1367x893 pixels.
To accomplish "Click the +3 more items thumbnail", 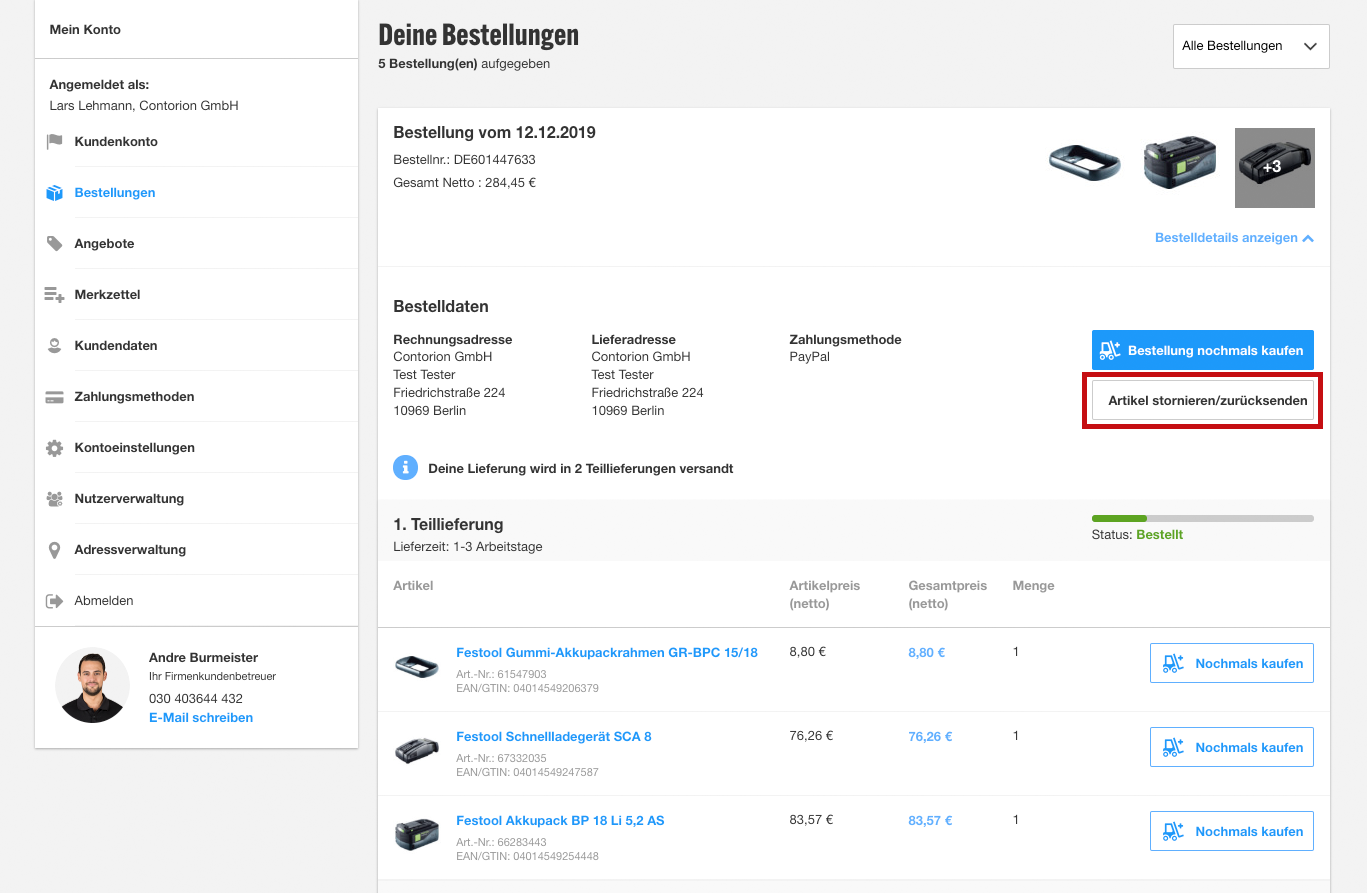I will pyautogui.click(x=1274, y=168).
